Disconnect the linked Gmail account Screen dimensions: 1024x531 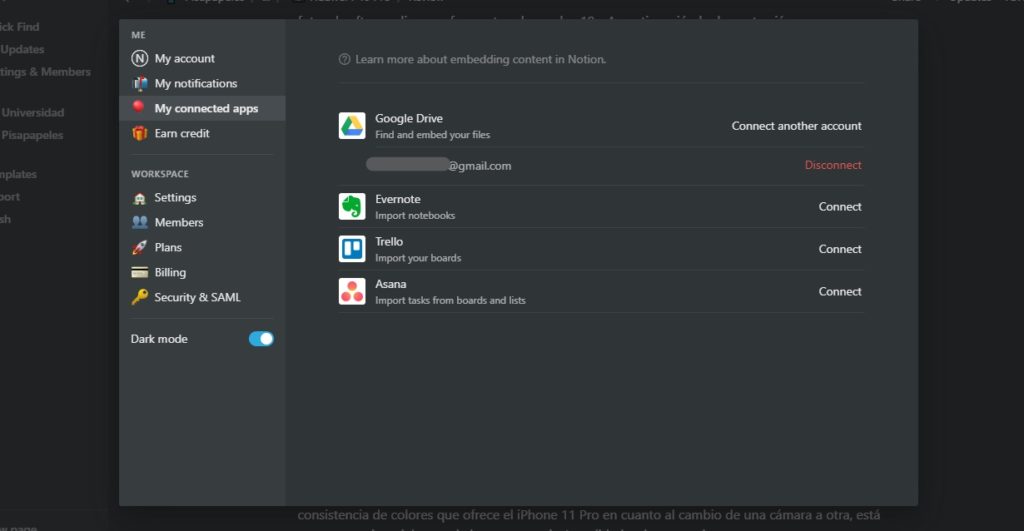tap(832, 166)
